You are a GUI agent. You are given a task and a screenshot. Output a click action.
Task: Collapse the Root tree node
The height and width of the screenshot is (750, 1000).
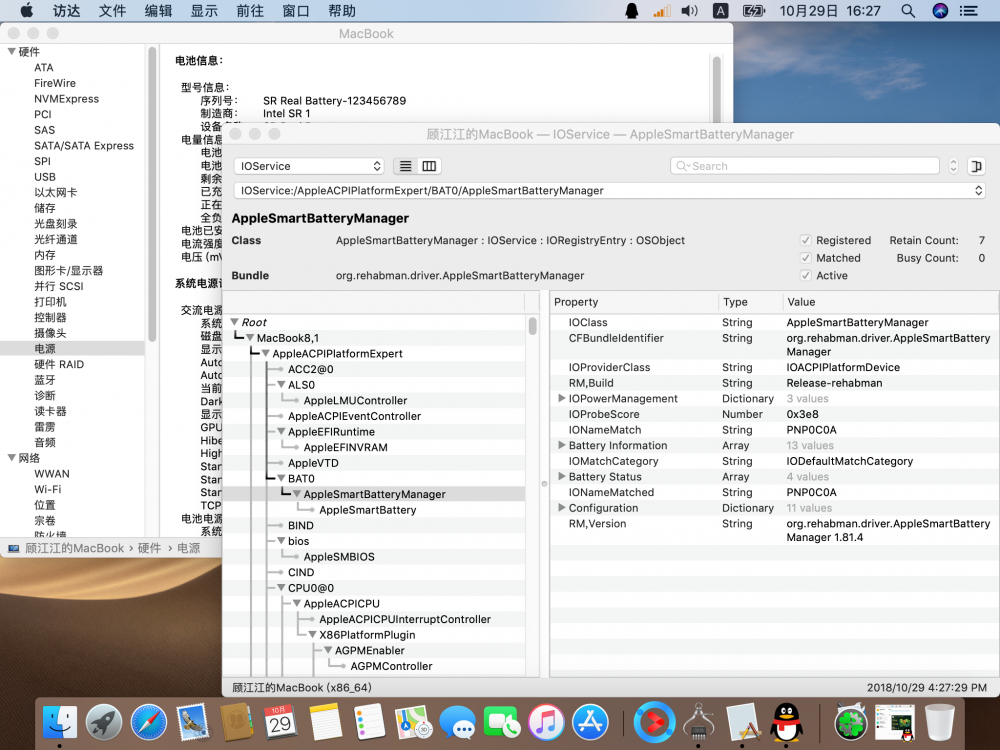(x=235, y=322)
